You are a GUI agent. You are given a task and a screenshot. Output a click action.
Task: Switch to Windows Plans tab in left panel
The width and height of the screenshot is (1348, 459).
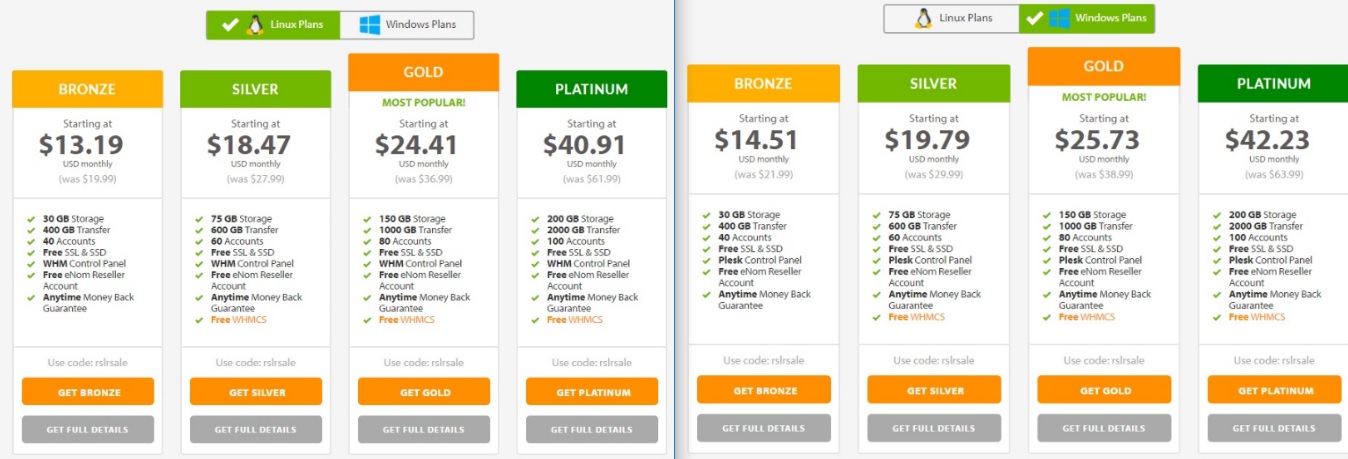(407, 25)
